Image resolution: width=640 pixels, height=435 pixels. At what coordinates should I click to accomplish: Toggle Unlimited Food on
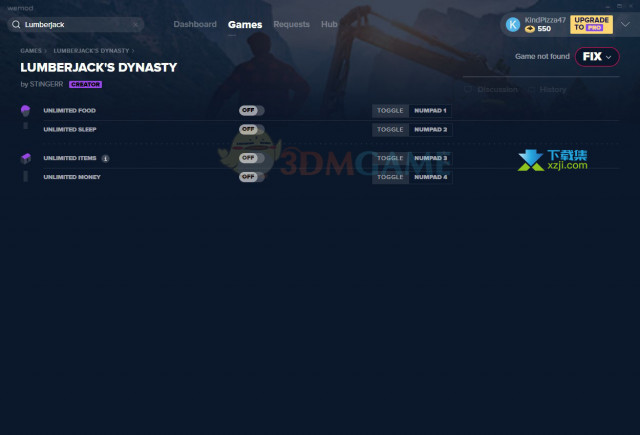click(x=251, y=110)
